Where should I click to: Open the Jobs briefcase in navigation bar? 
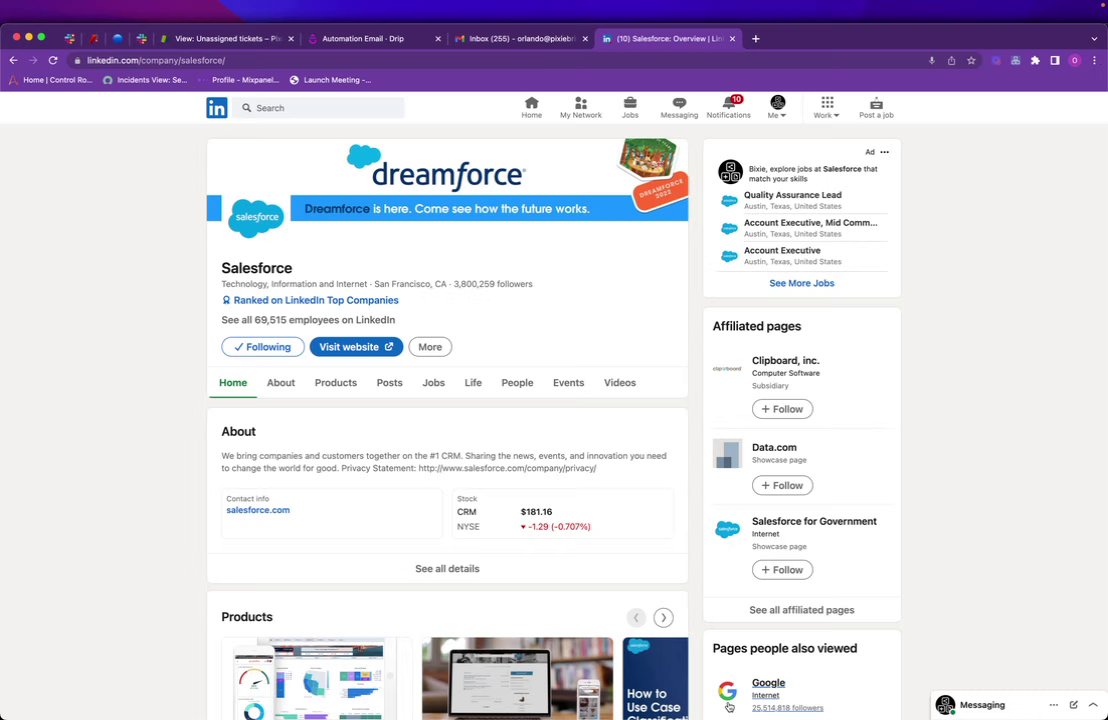click(x=630, y=107)
